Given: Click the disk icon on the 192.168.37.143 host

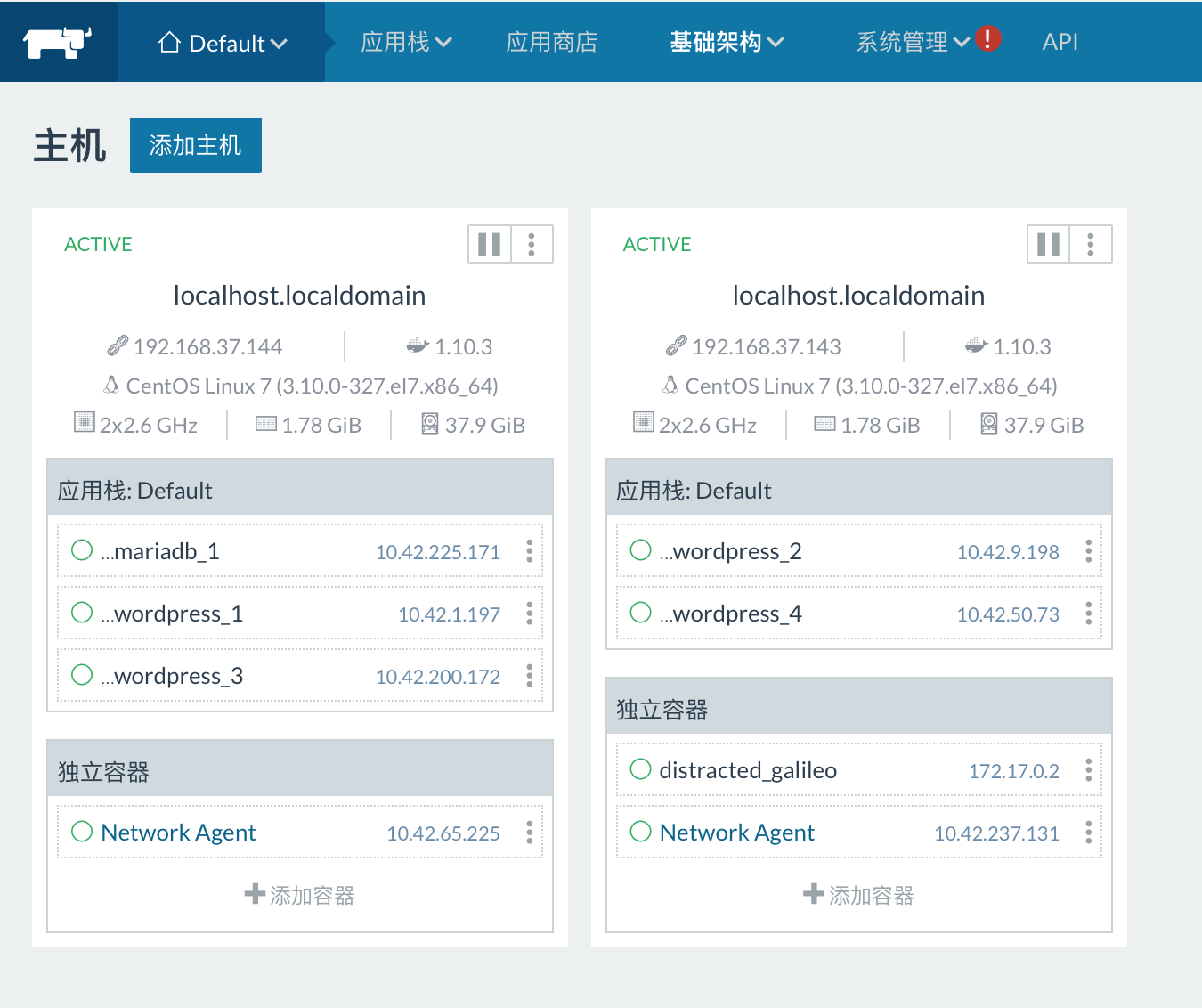Looking at the screenshot, I should (989, 423).
